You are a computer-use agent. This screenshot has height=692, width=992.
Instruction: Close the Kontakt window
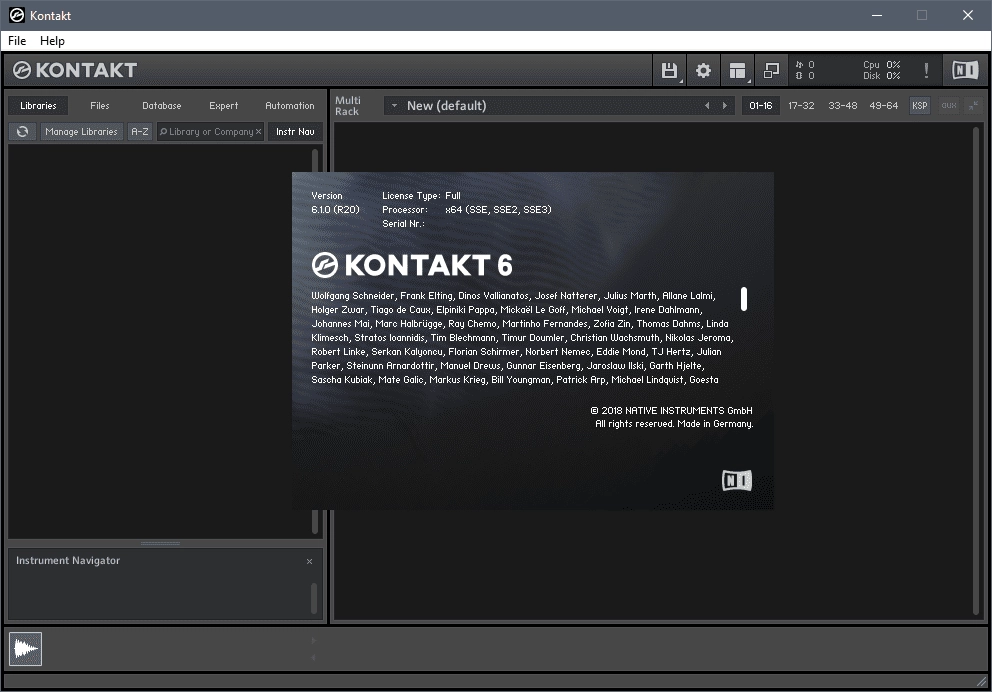(x=968, y=15)
